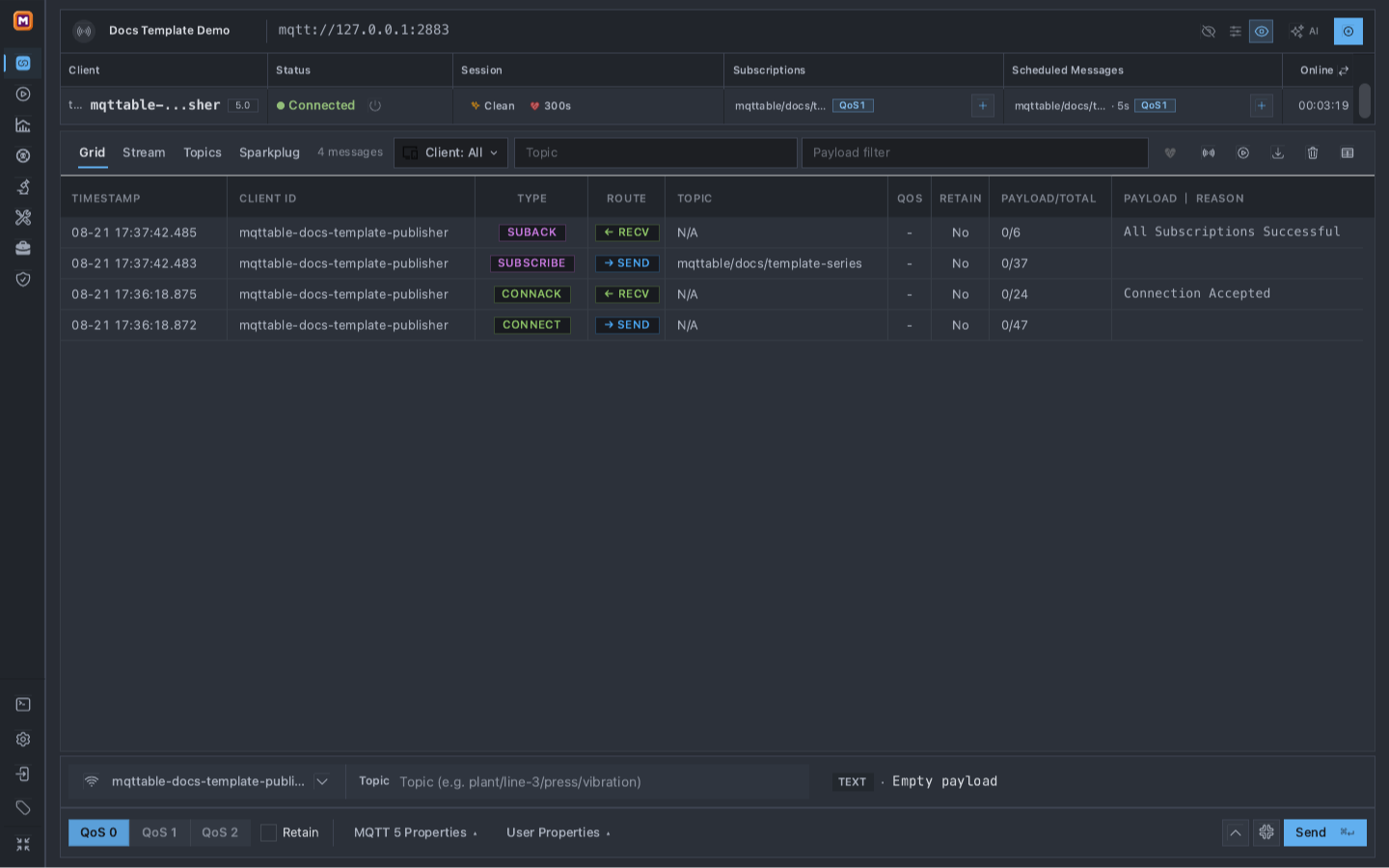Click the Send button
The image size is (1389, 868).
[x=1324, y=832]
